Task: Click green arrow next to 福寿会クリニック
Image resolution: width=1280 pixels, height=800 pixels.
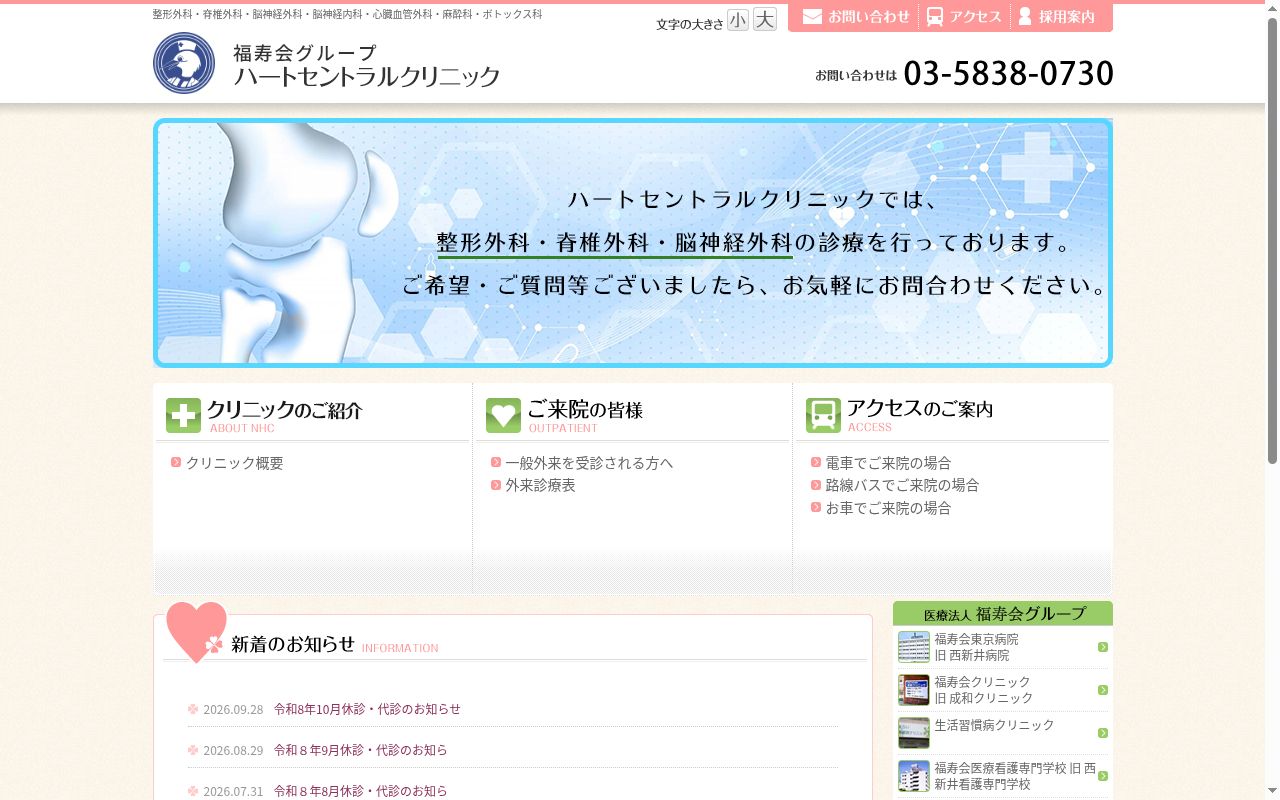Action: coord(1103,690)
